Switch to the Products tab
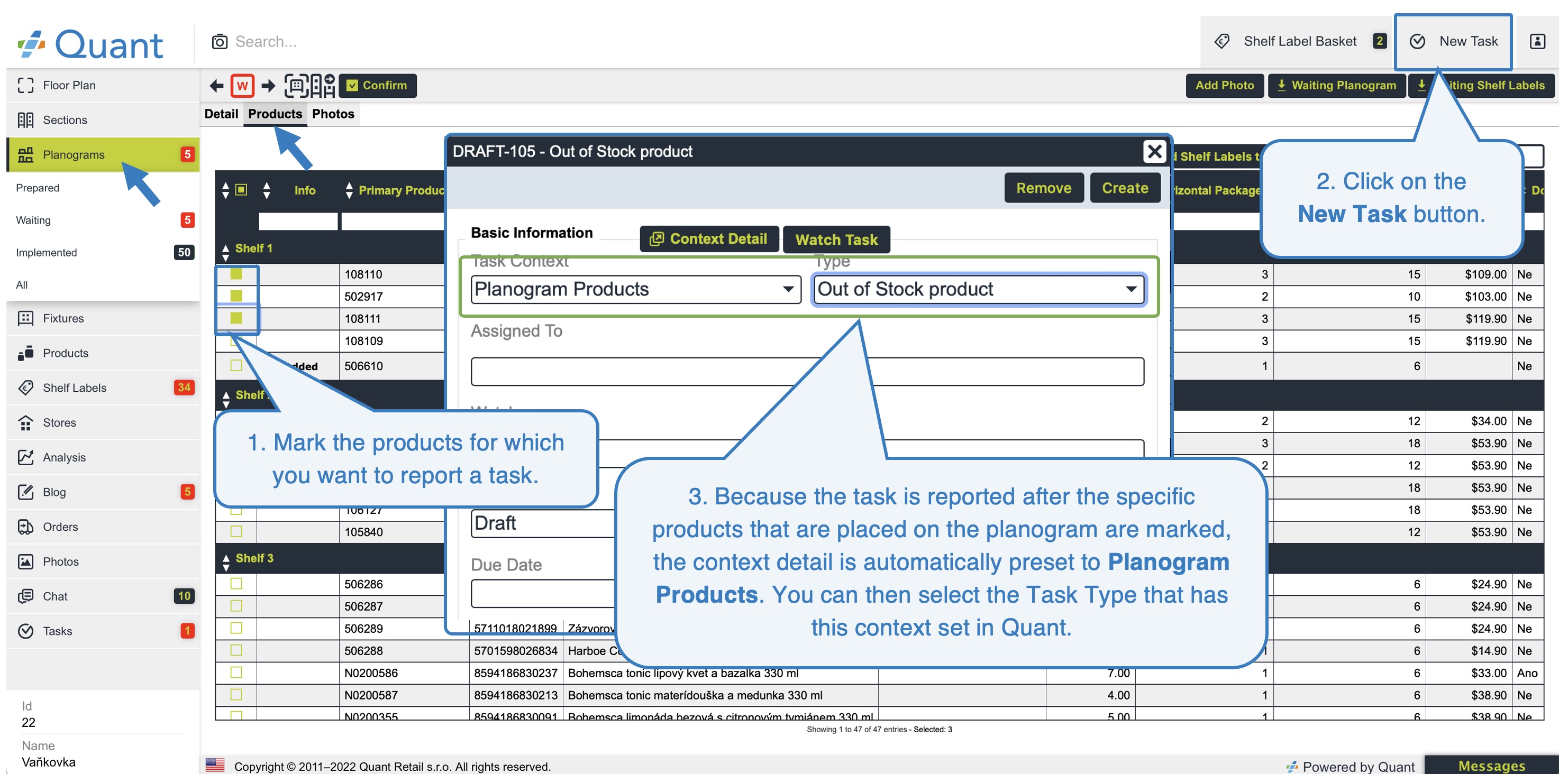The width and height of the screenshot is (1568, 774). click(x=275, y=114)
